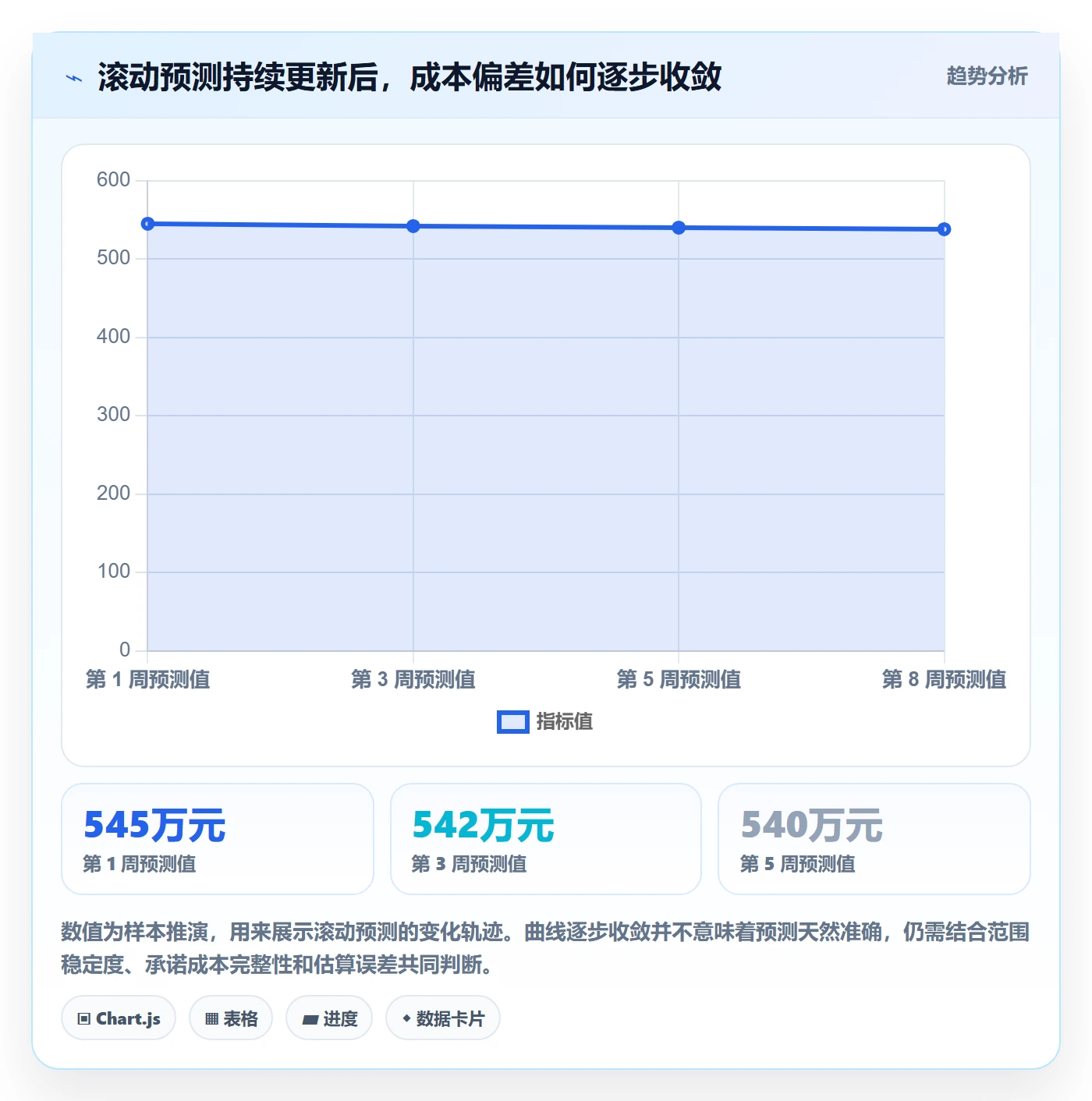Click the grid icon in 表格 chip

[x=211, y=1019]
